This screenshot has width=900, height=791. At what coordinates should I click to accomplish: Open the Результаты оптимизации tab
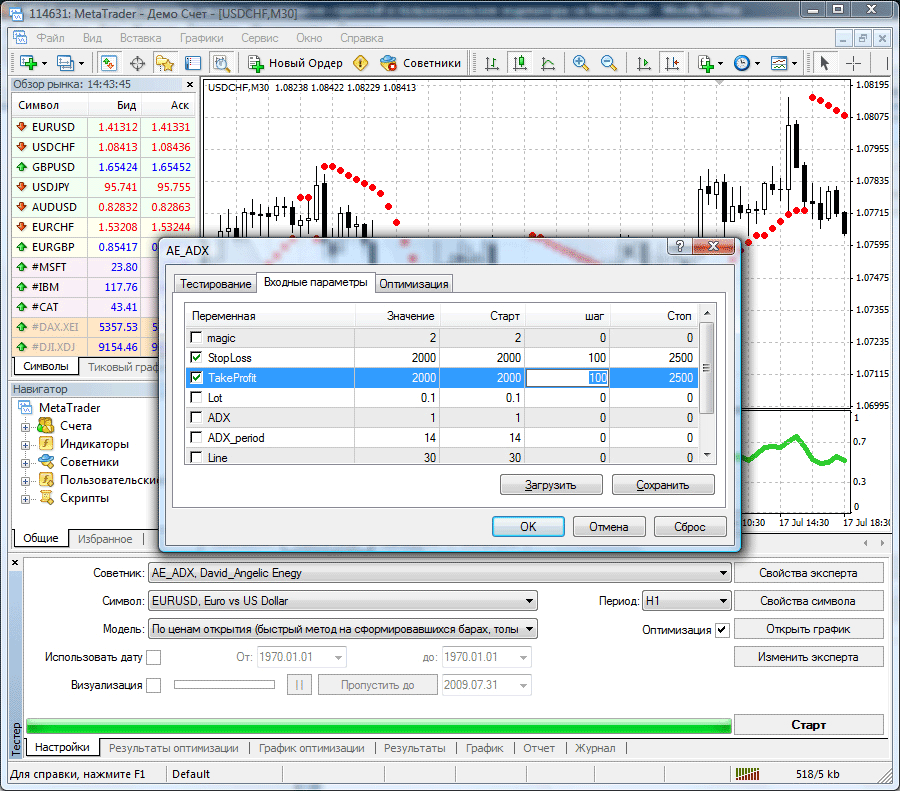173,748
